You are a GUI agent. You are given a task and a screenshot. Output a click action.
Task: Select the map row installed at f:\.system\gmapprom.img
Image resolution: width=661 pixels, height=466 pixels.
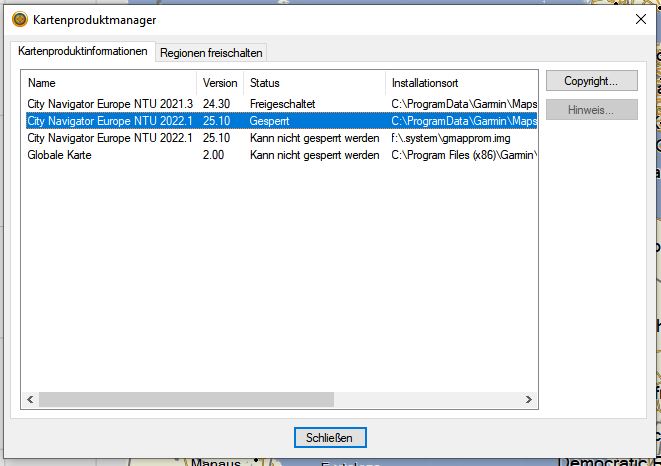(110, 138)
